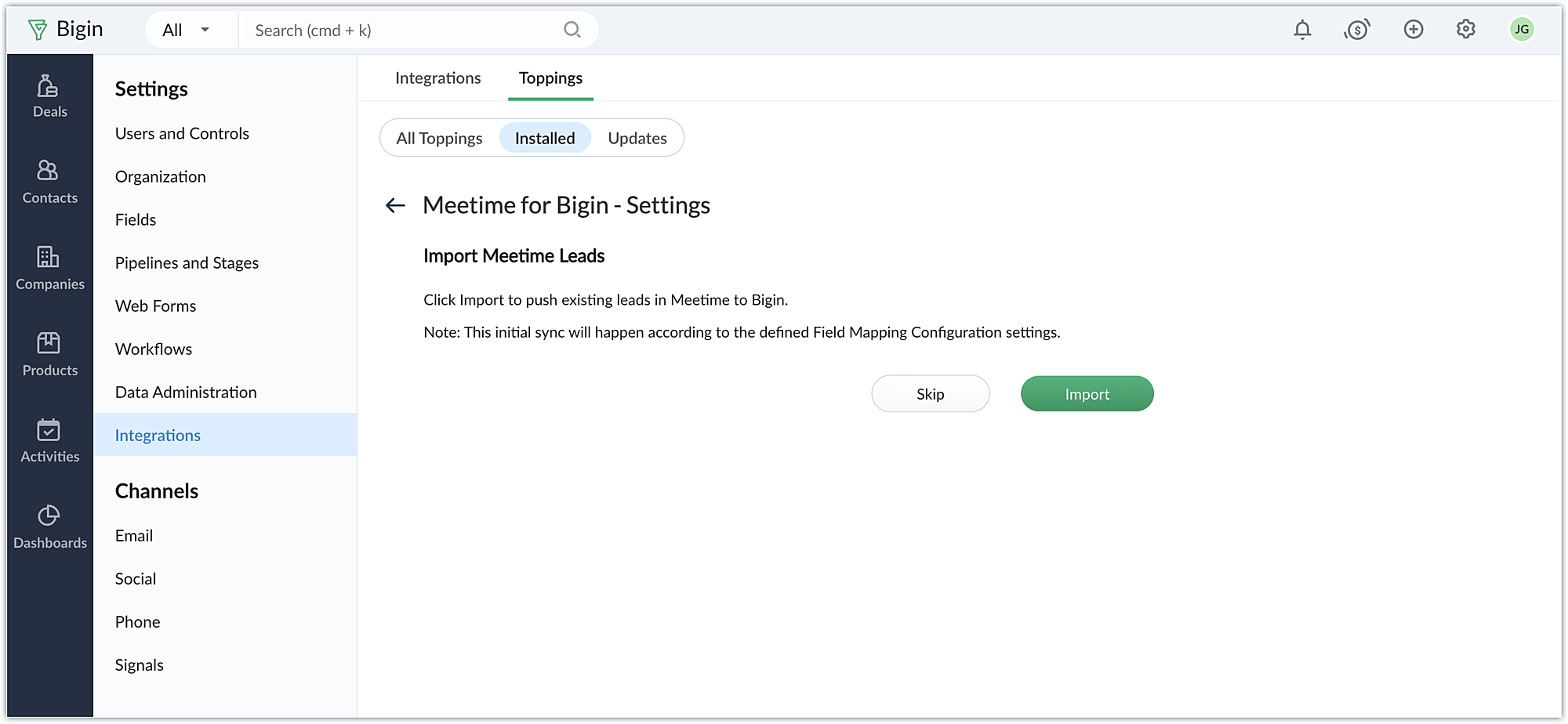The height and width of the screenshot is (724, 1568).
Task: Show All Toppings filter
Action: [439, 139]
